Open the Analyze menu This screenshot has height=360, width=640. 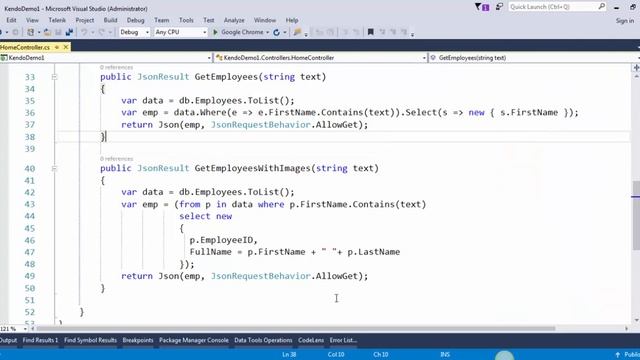click(x=234, y=20)
